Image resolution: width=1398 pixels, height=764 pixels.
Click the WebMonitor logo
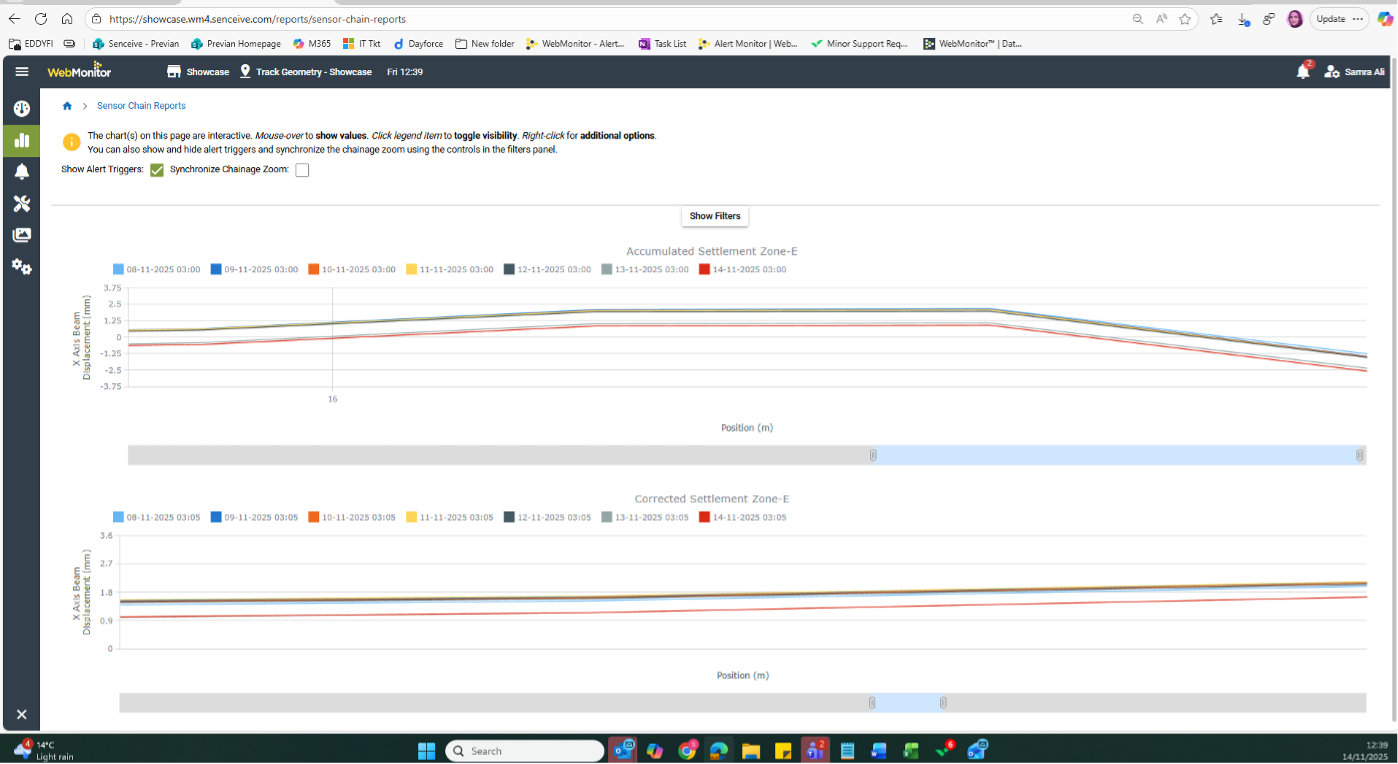(79, 72)
